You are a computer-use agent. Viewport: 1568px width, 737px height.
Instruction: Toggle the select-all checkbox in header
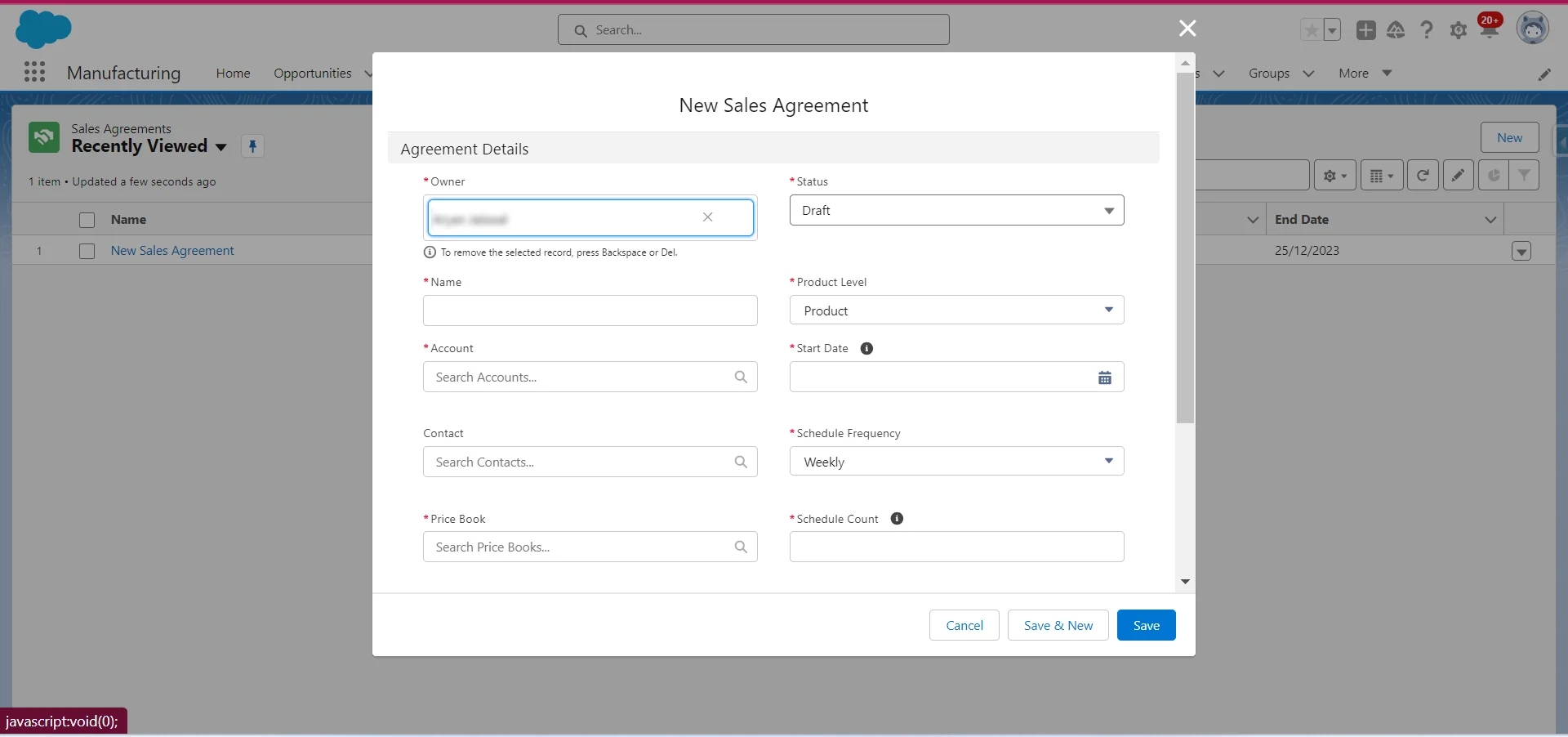[87, 220]
